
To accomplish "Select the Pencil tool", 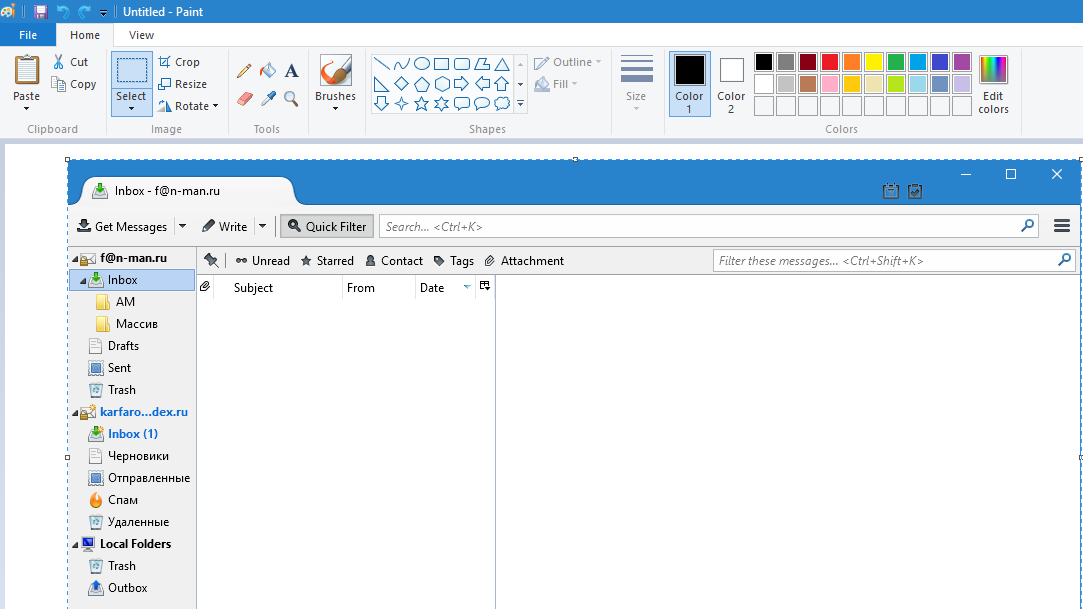I will coord(244,71).
